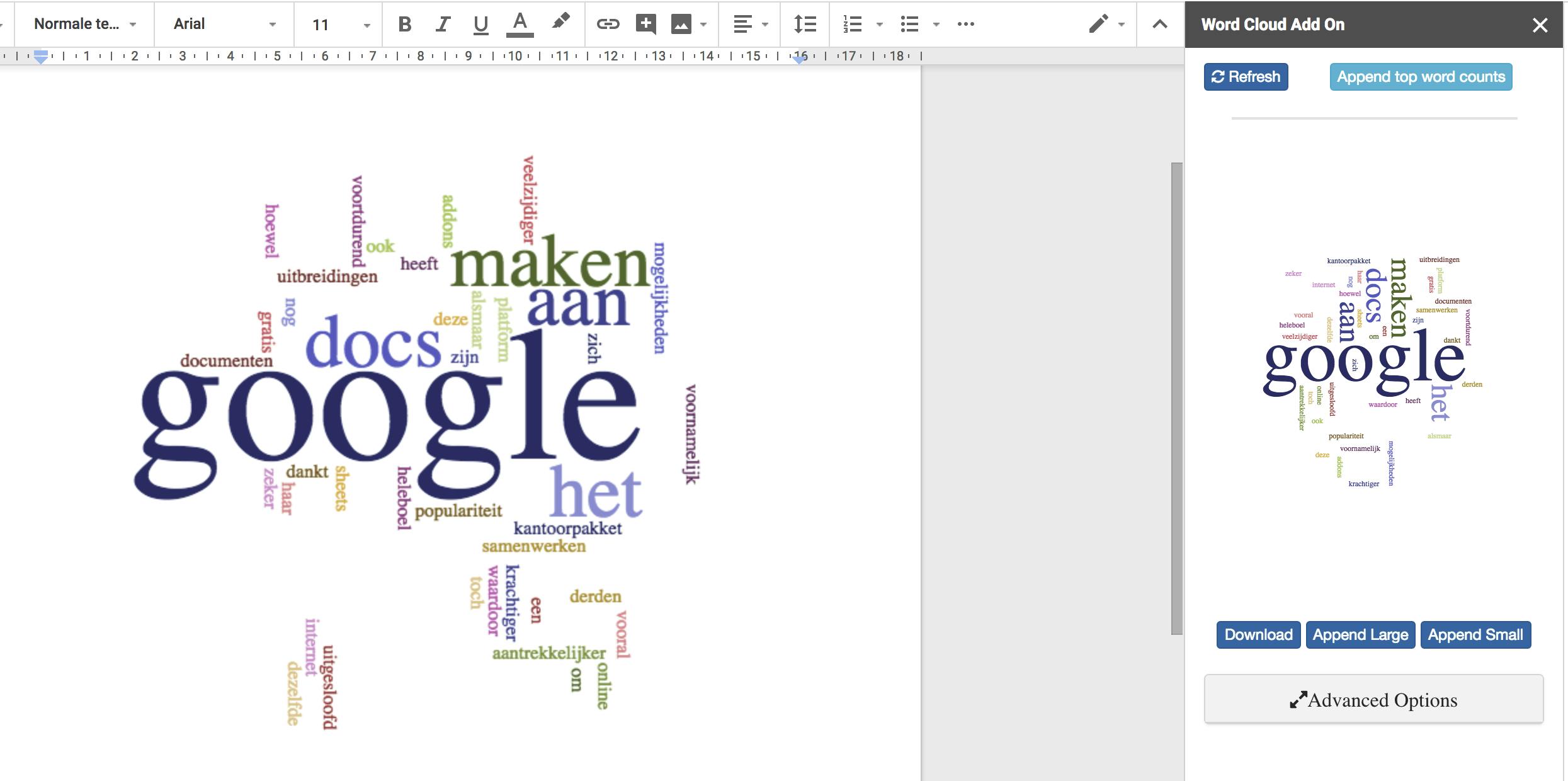Click the sidebar word cloud preview image
Image resolution: width=1568 pixels, height=781 pixels.
[x=1373, y=372]
